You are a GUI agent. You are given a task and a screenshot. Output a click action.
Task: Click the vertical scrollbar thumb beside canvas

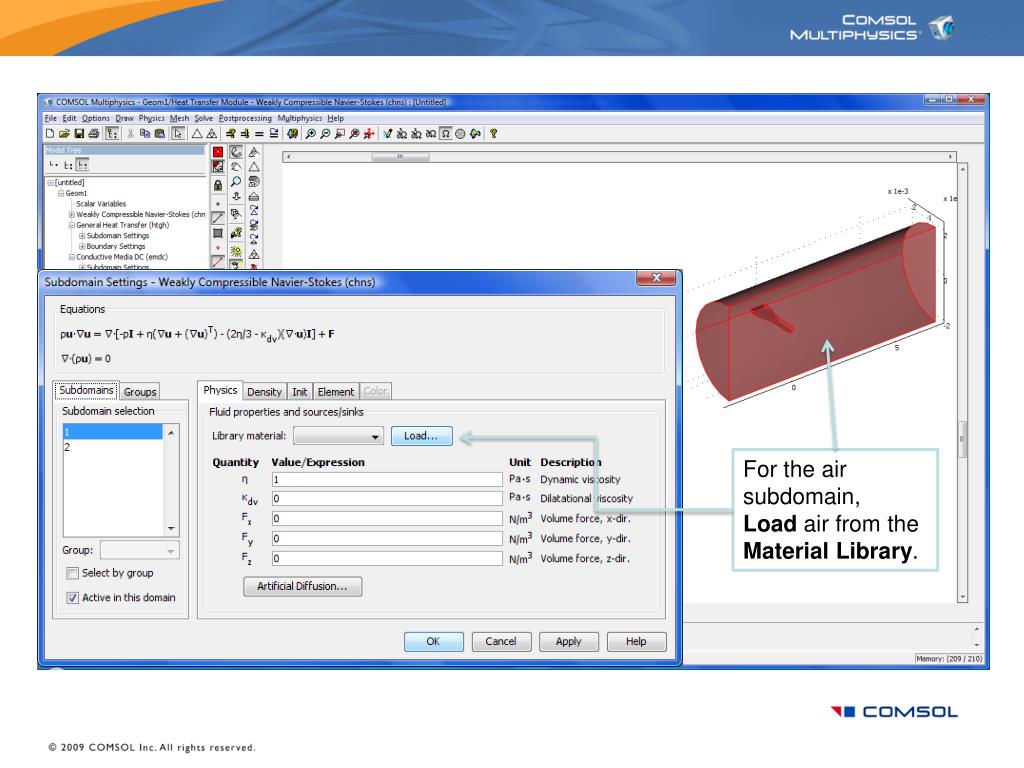[962, 440]
